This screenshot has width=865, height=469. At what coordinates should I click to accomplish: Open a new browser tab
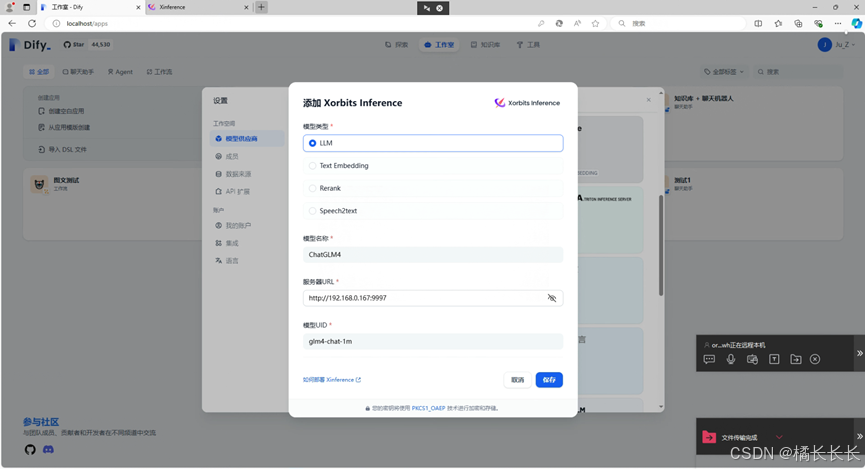(261, 7)
